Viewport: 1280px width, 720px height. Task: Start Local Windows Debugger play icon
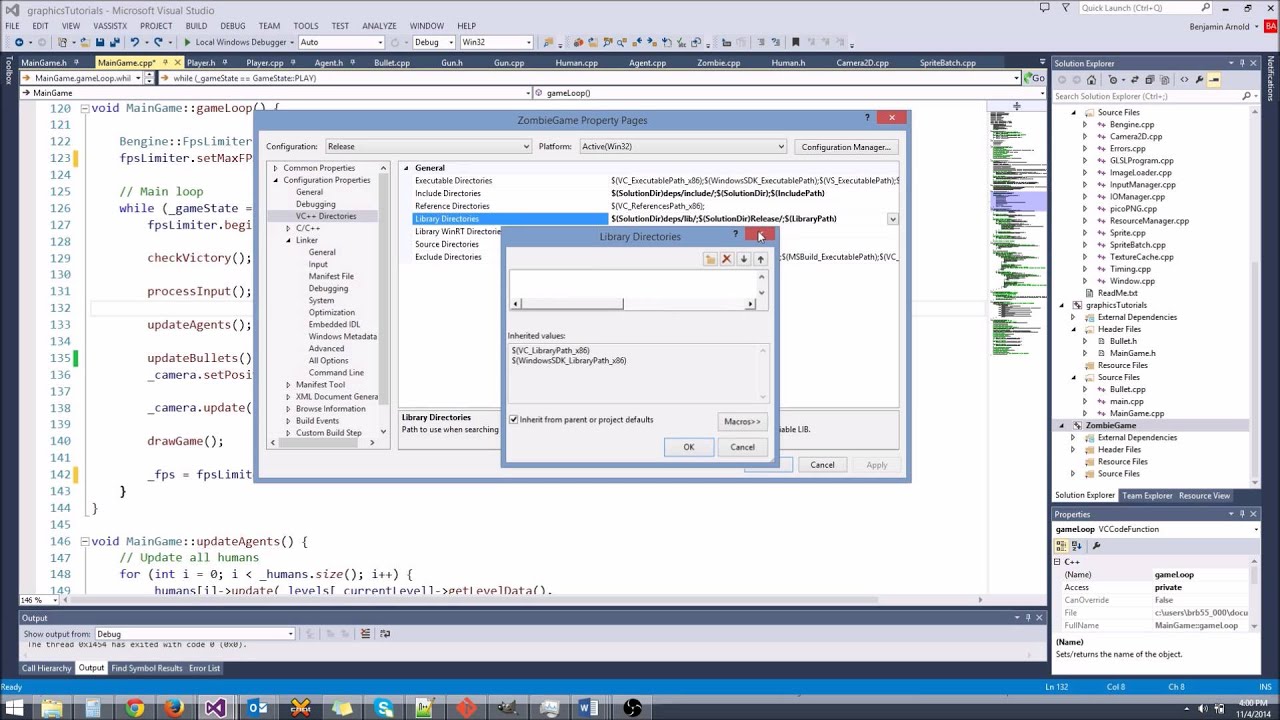187,42
